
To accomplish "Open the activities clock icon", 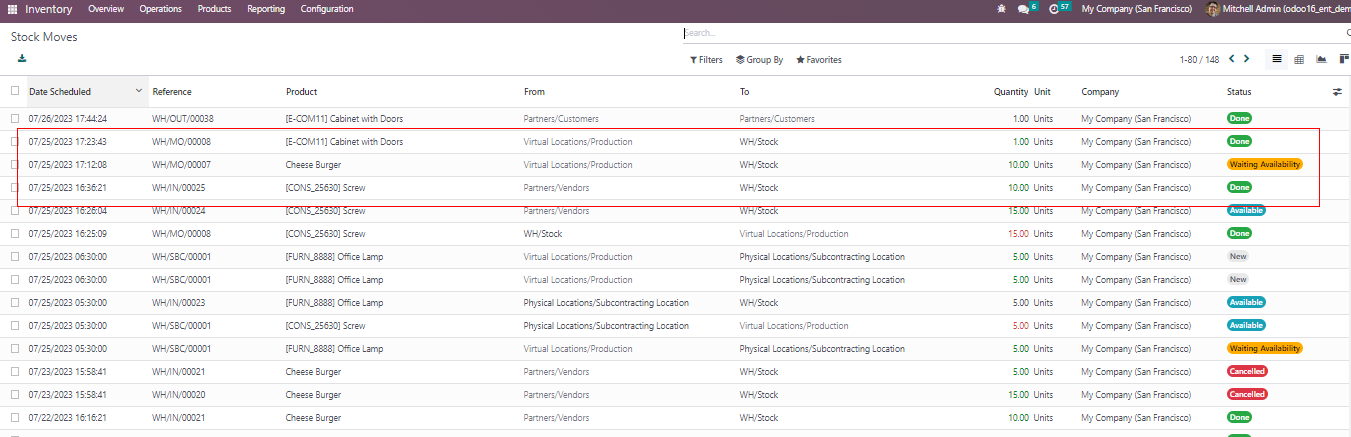I will pos(1054,9).
